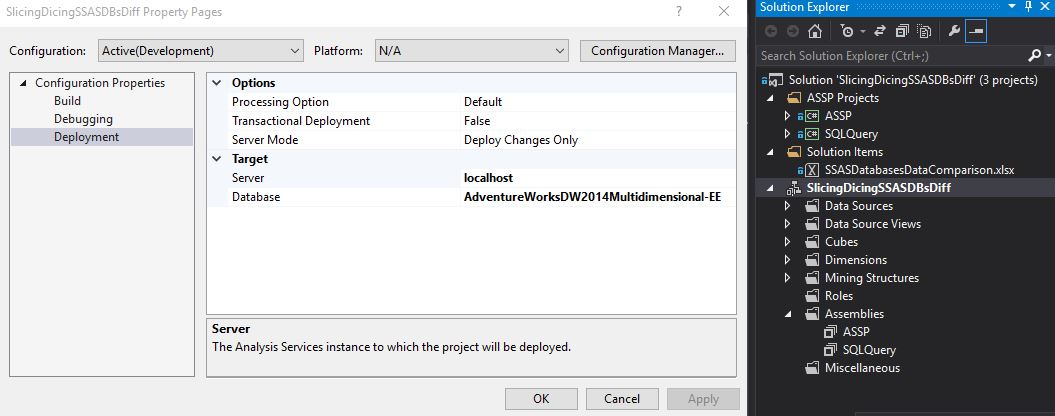Screen dimensions: 1055x416
Task: Open the Configuration dropdown
Action: point(201,50)
